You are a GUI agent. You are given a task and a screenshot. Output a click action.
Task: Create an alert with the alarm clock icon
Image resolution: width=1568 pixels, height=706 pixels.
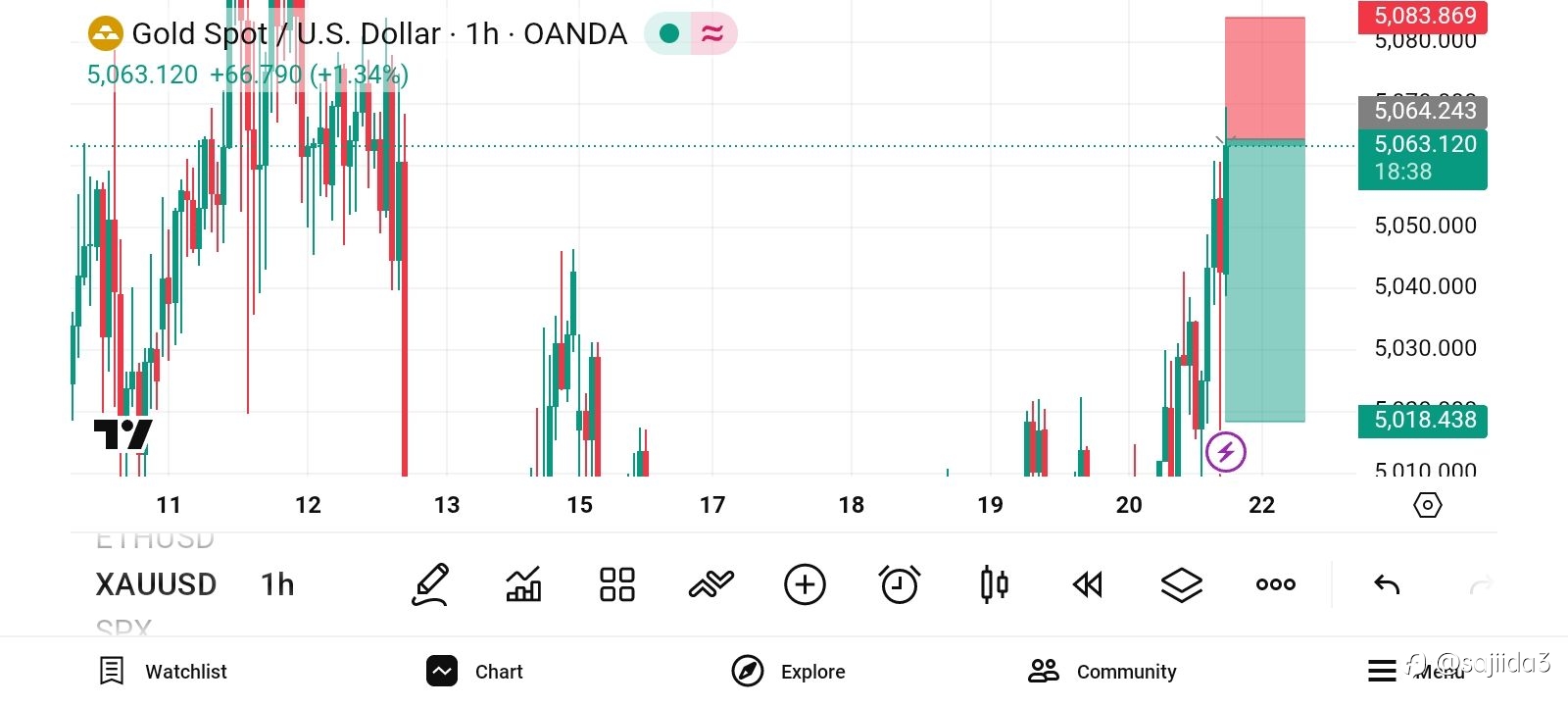pyautogui.click(x=900, y=584)
